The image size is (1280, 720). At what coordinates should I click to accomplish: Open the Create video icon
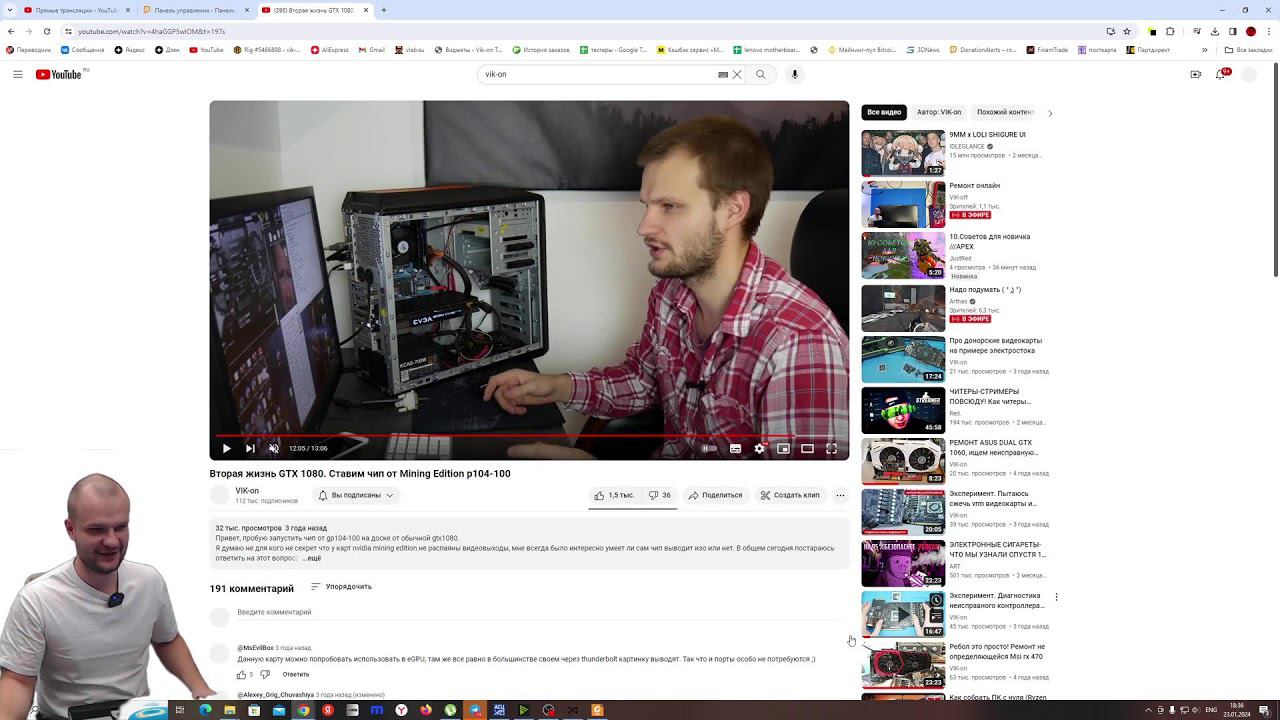pyautogui.click(x=1195, y=74)
